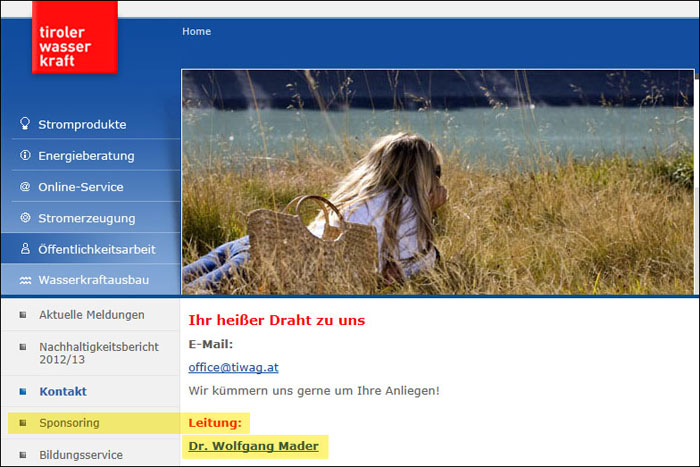The width and height of the screenshot is (700, 467).
Task: Click the bullet icon beside Aktuelle Meldungen
Action: (23, 315)
